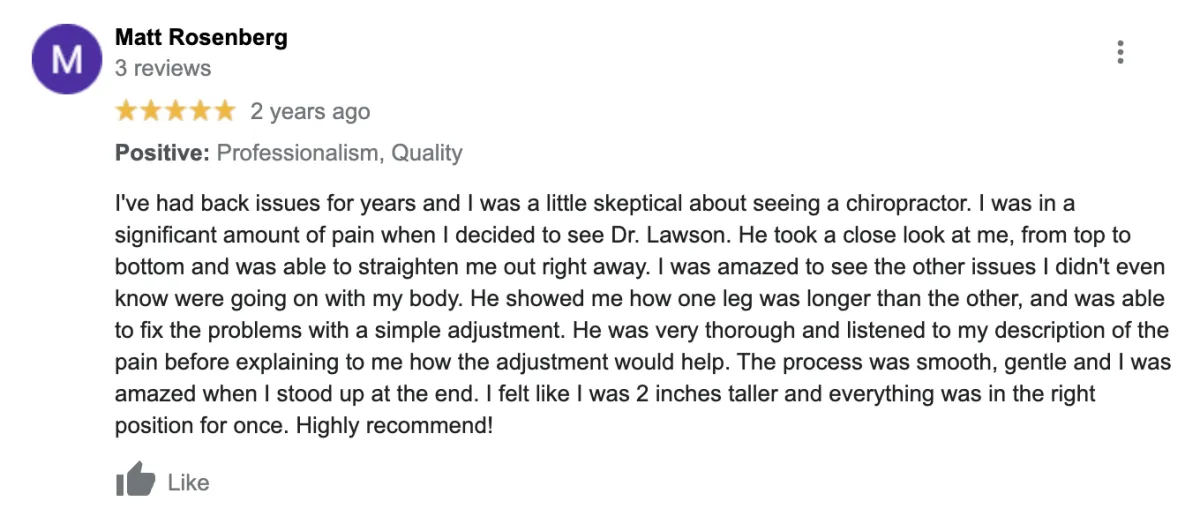This screenshot has height=531, width=1200.
Task: Click the thumbs-up icon
Action: [x=136, y=482]
